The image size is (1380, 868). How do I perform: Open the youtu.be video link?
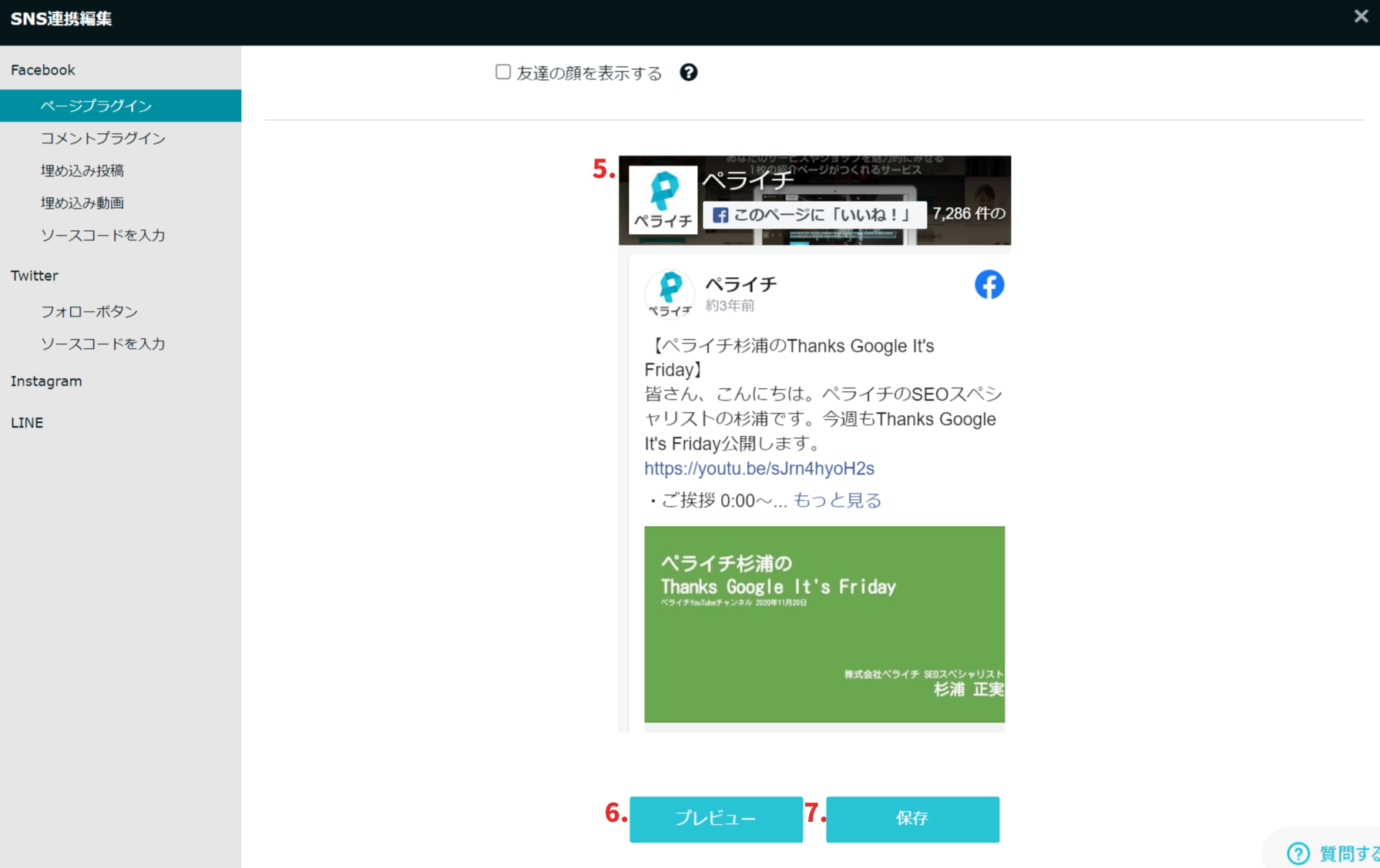tap(759, 468)
